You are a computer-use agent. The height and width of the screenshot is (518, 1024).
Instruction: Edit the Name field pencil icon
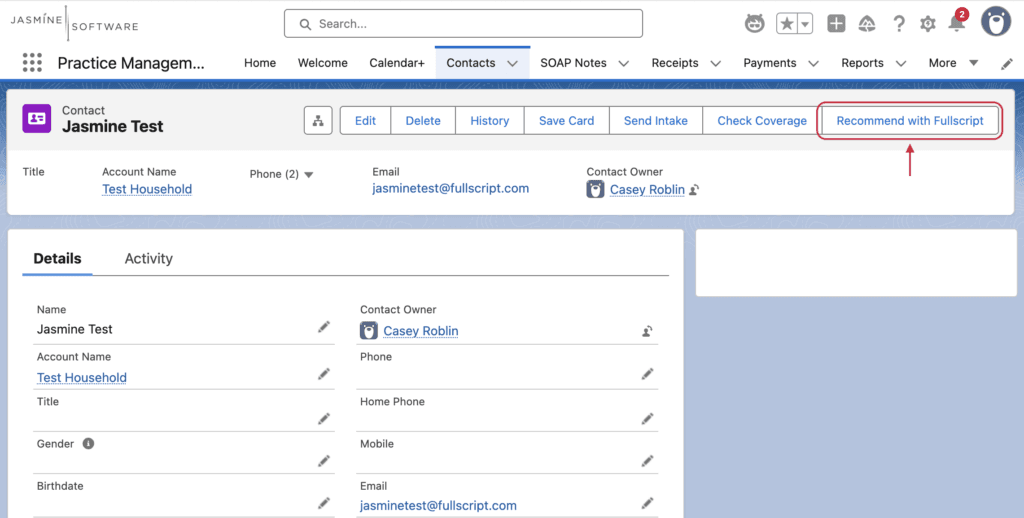pos(324,327)
